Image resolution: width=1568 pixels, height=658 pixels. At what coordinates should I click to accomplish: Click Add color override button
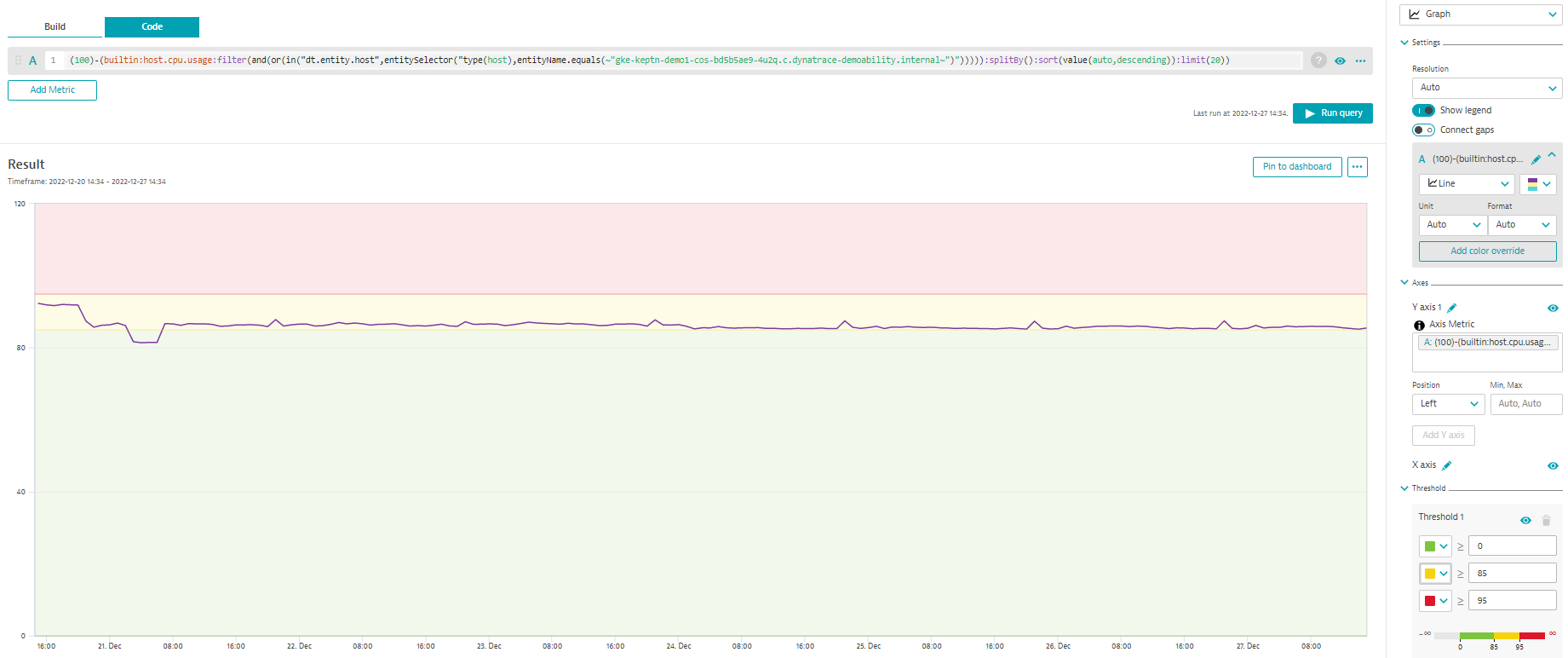click(x=1487, y=251)
